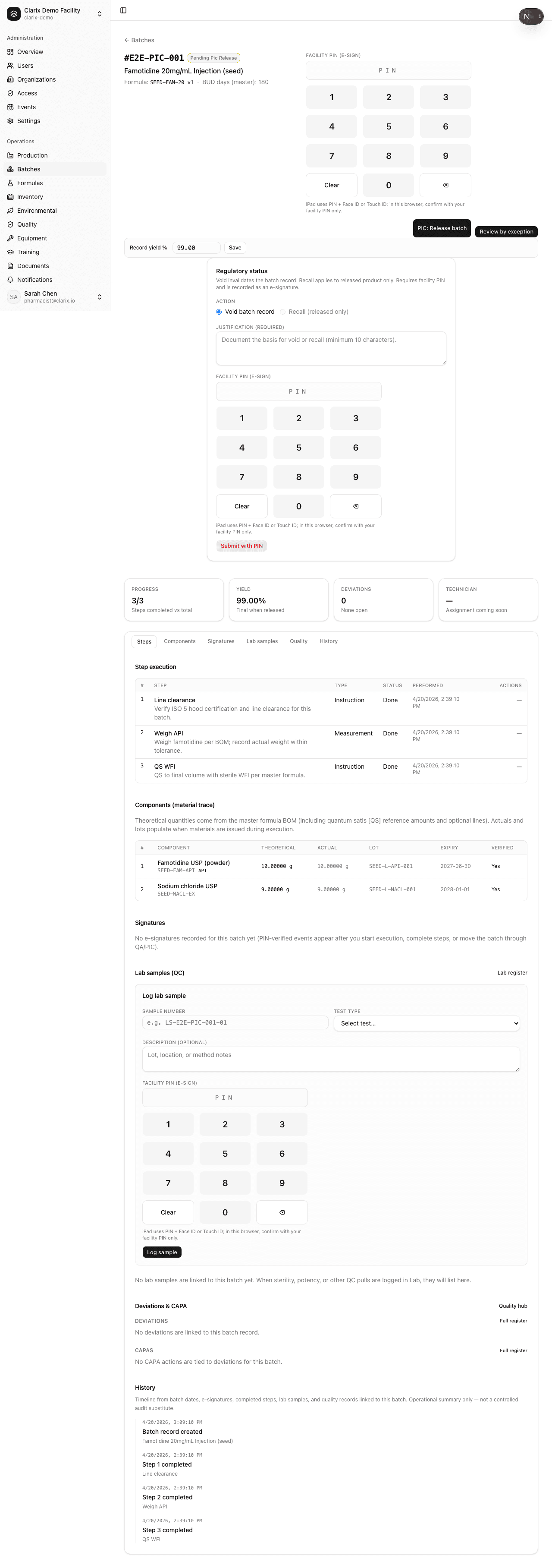The width and height of the screenshot is (552, 1568).
Task: Tap digit 5 on release PIN keypad
Action: click(389, 126)
